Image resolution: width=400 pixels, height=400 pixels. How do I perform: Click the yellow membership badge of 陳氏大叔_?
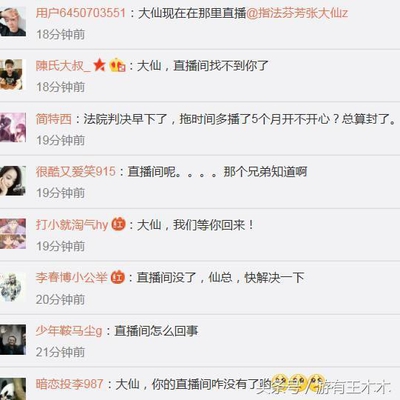tap(117, 65)
